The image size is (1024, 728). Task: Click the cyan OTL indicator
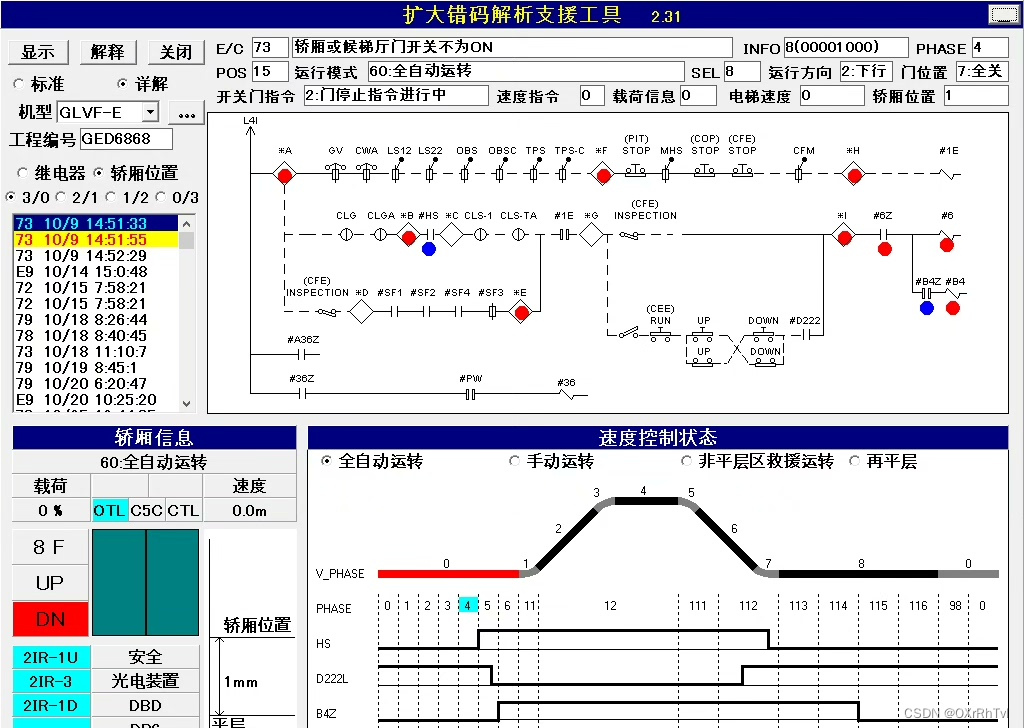[109, 511]
